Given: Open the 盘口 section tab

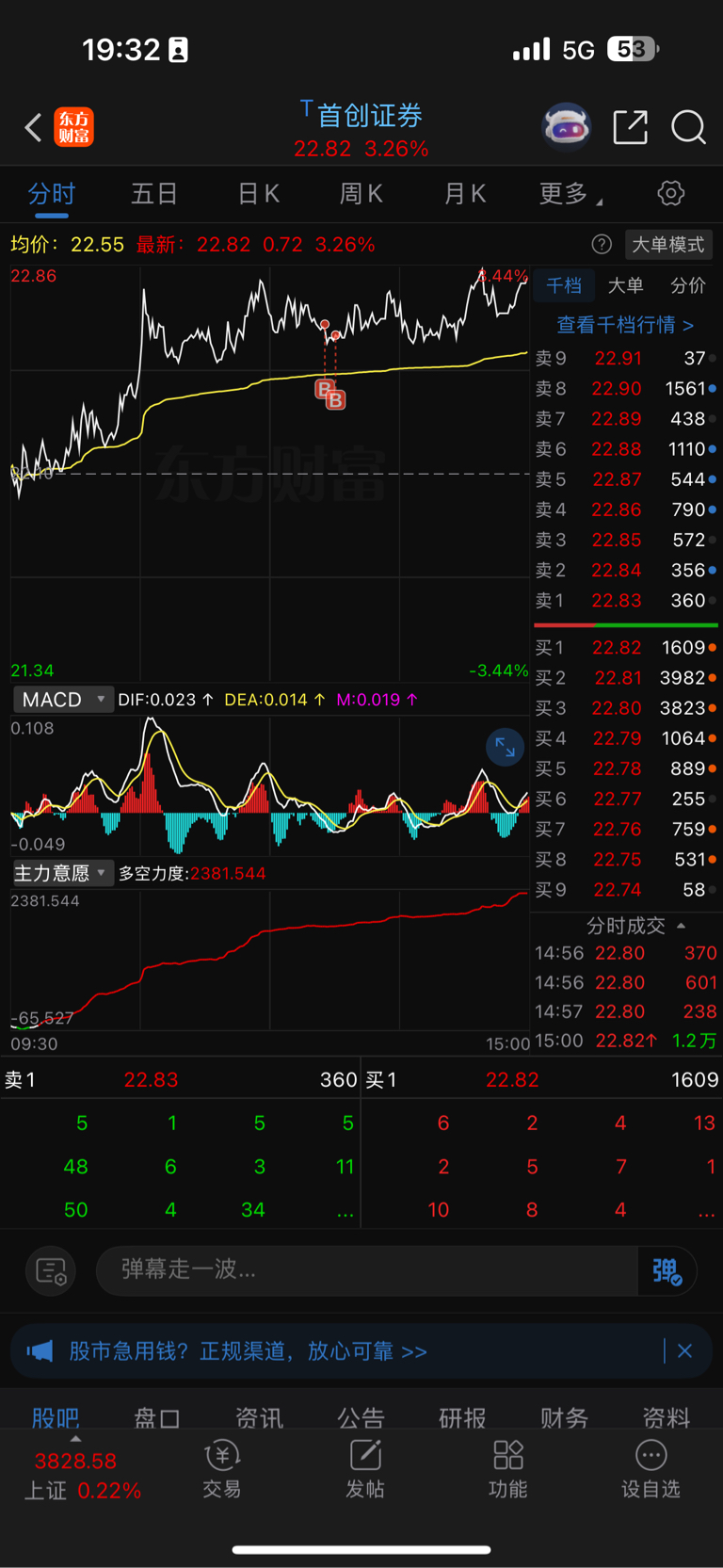Looking at the screenshot, I should pos(157,1417).
